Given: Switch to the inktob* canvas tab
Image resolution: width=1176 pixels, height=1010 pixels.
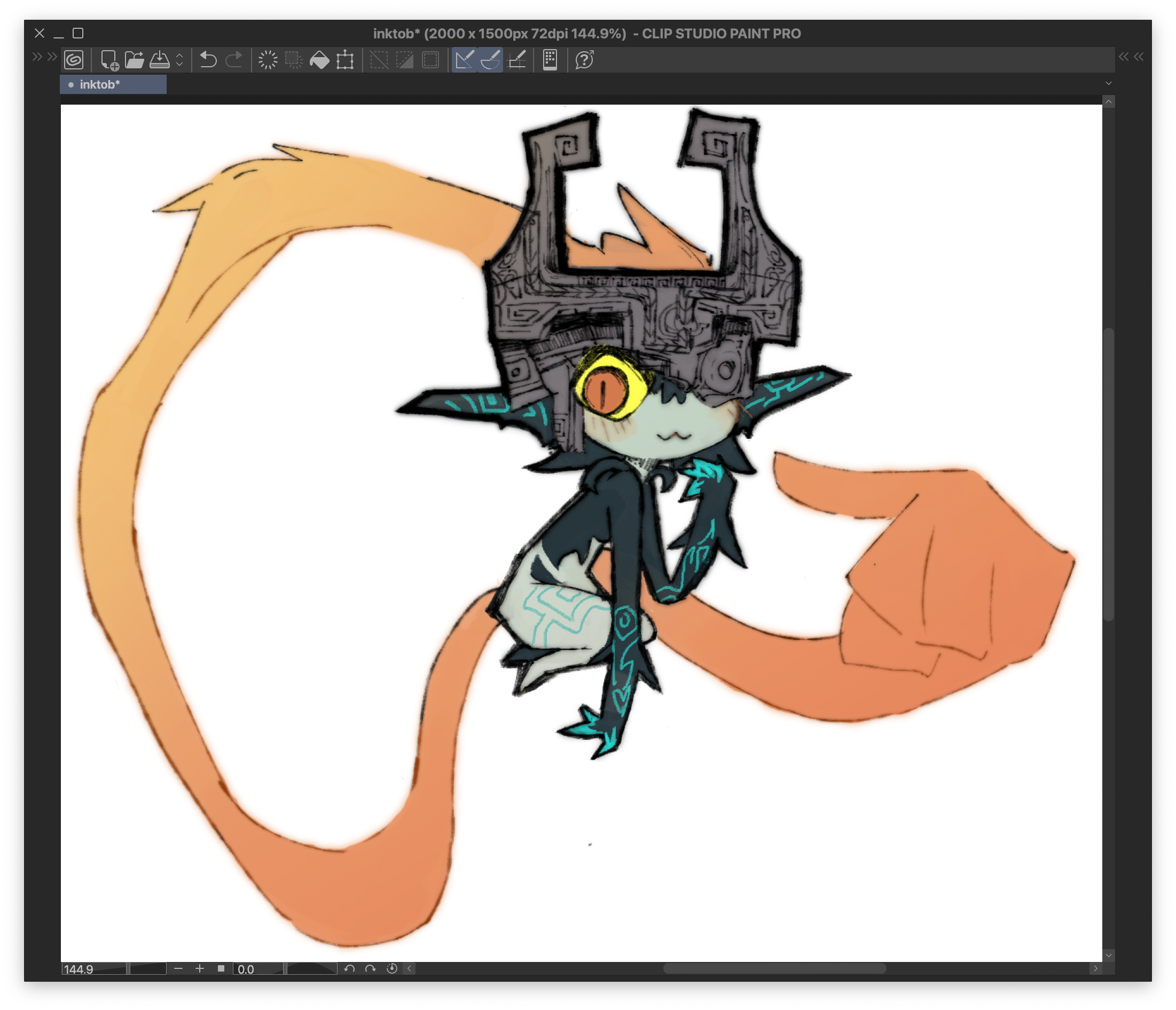Looking at the screenshot, I should coord(114,84).
